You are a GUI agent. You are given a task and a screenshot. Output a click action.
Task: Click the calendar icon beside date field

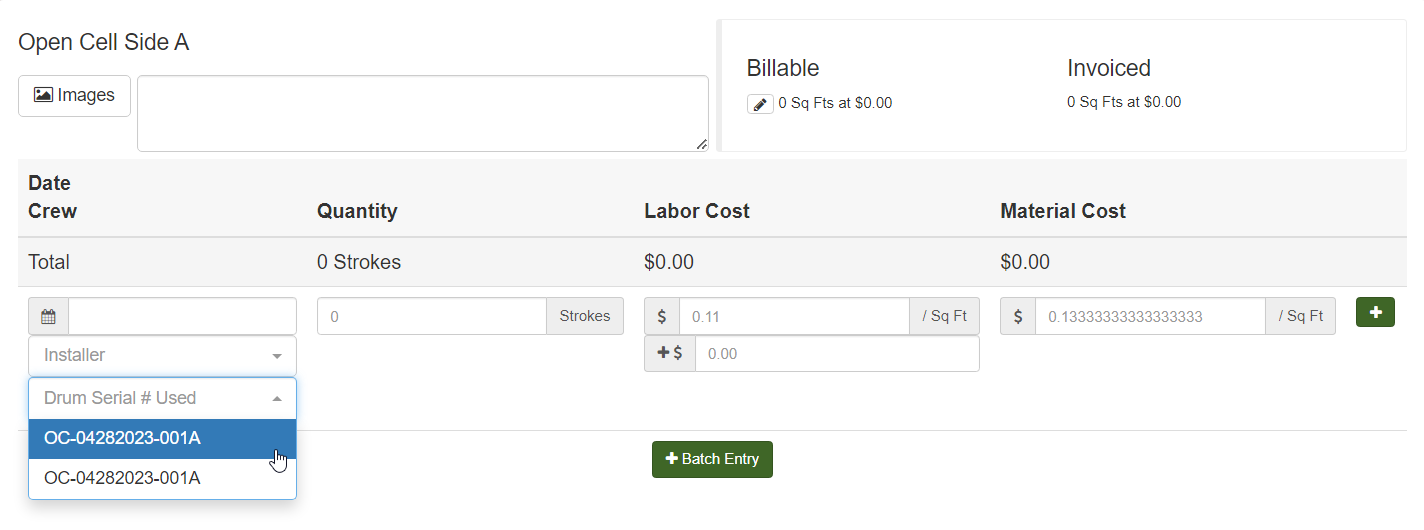pyautogui.click(x=48, y=316)
